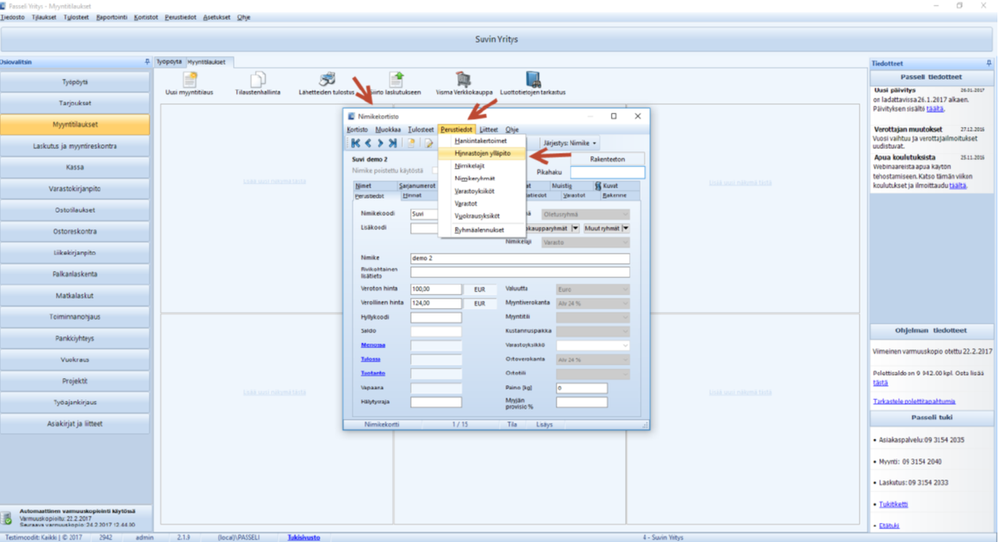999x542 pixels.
Task: Select Nimikeryhmät from the menu
Action: point(482,178)
